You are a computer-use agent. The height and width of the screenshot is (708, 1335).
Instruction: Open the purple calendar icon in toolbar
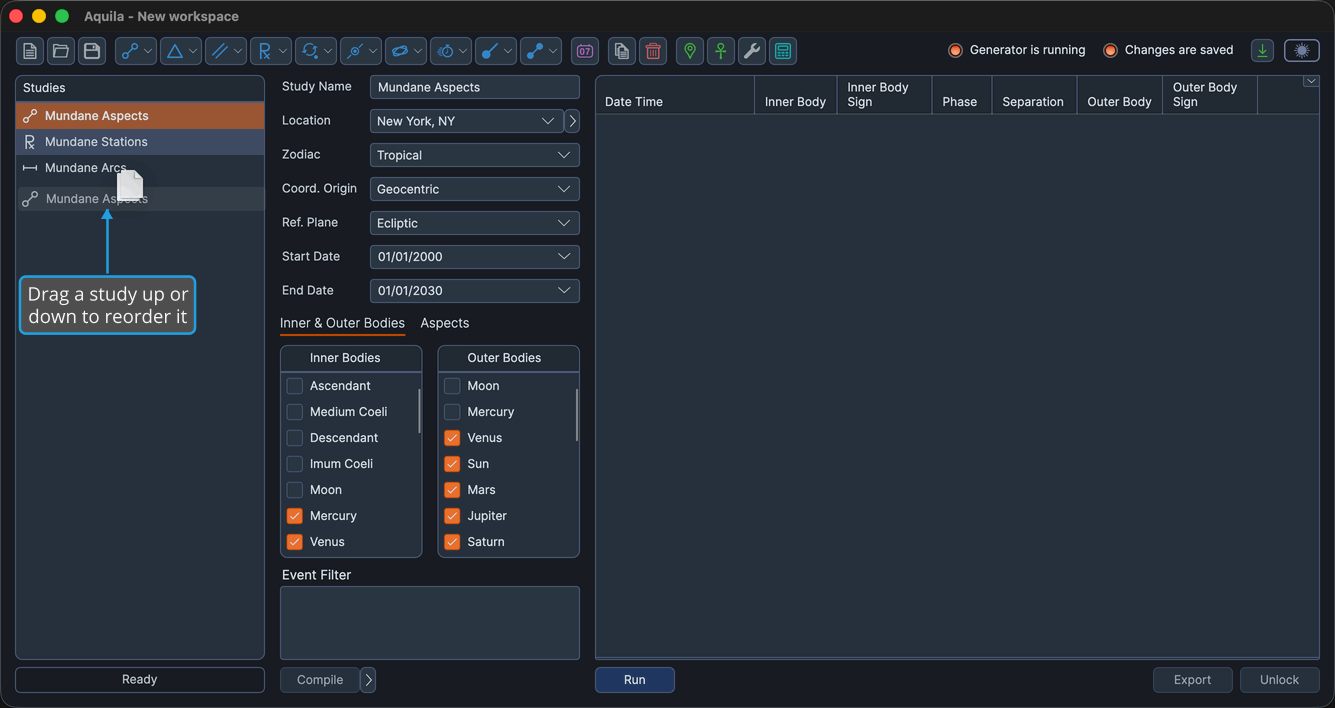point(585,51)
